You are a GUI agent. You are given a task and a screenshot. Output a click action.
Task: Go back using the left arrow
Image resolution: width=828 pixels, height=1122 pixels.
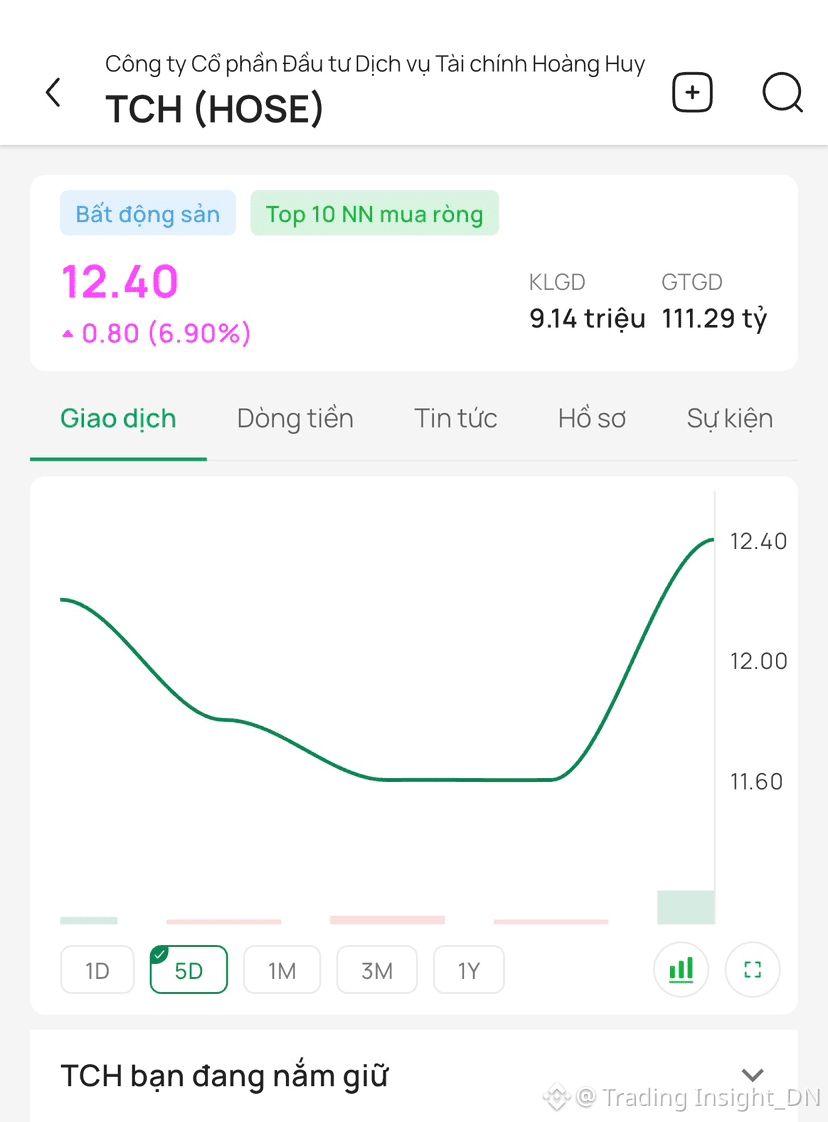point(53,92)
